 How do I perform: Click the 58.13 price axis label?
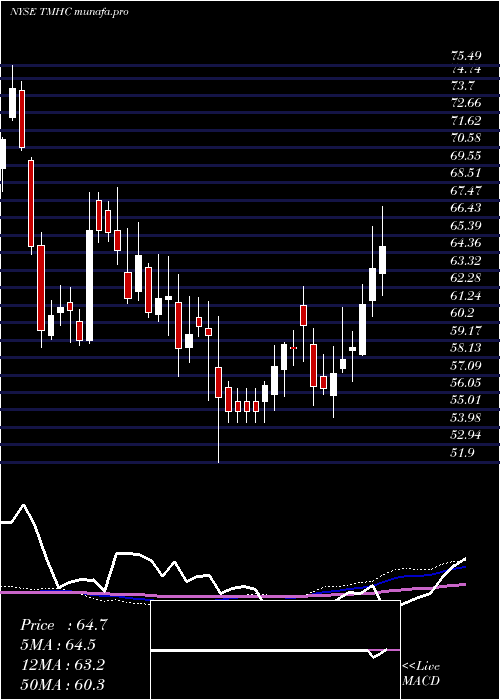[x=466, y=348]
